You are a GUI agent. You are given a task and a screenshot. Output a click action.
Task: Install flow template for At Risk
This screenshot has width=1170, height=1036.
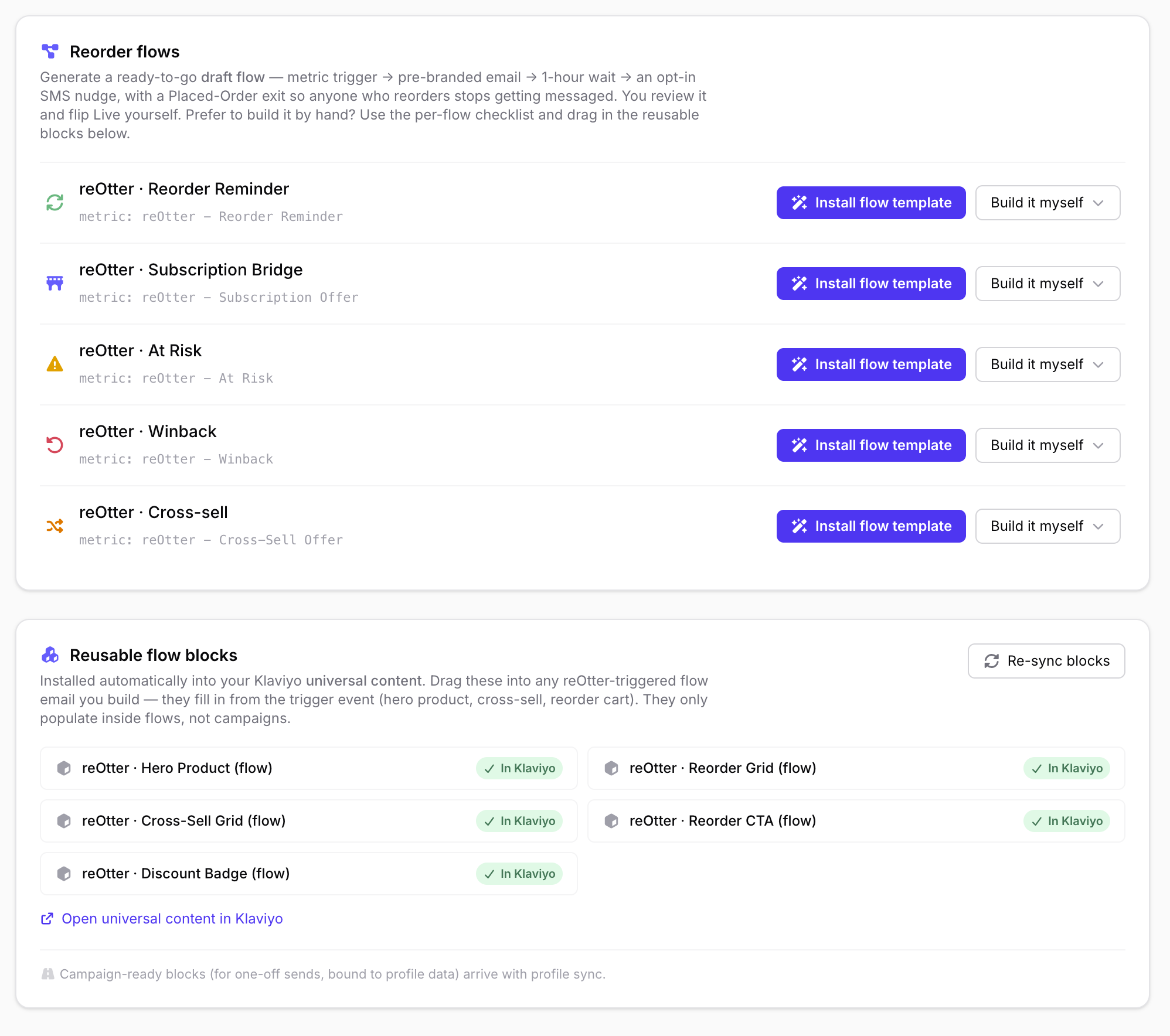click(x=871, y=364)
